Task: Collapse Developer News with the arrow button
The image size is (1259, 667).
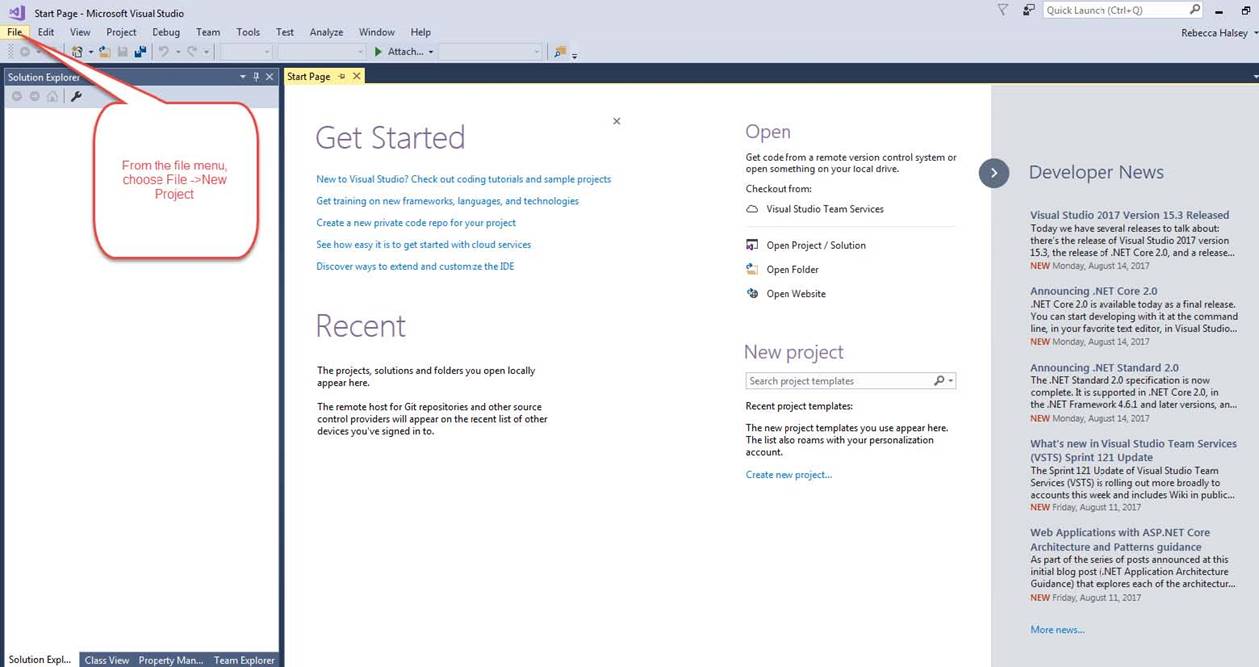Action: point(993,173)
